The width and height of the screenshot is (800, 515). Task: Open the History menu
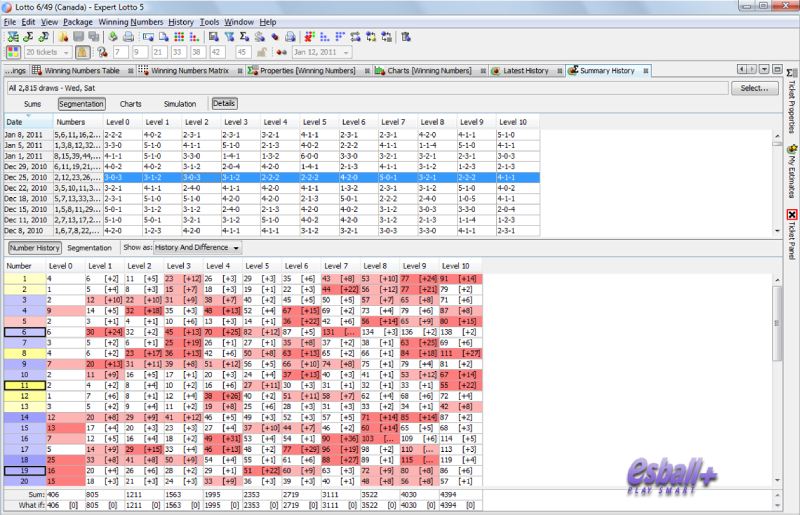tap(181, 22)
